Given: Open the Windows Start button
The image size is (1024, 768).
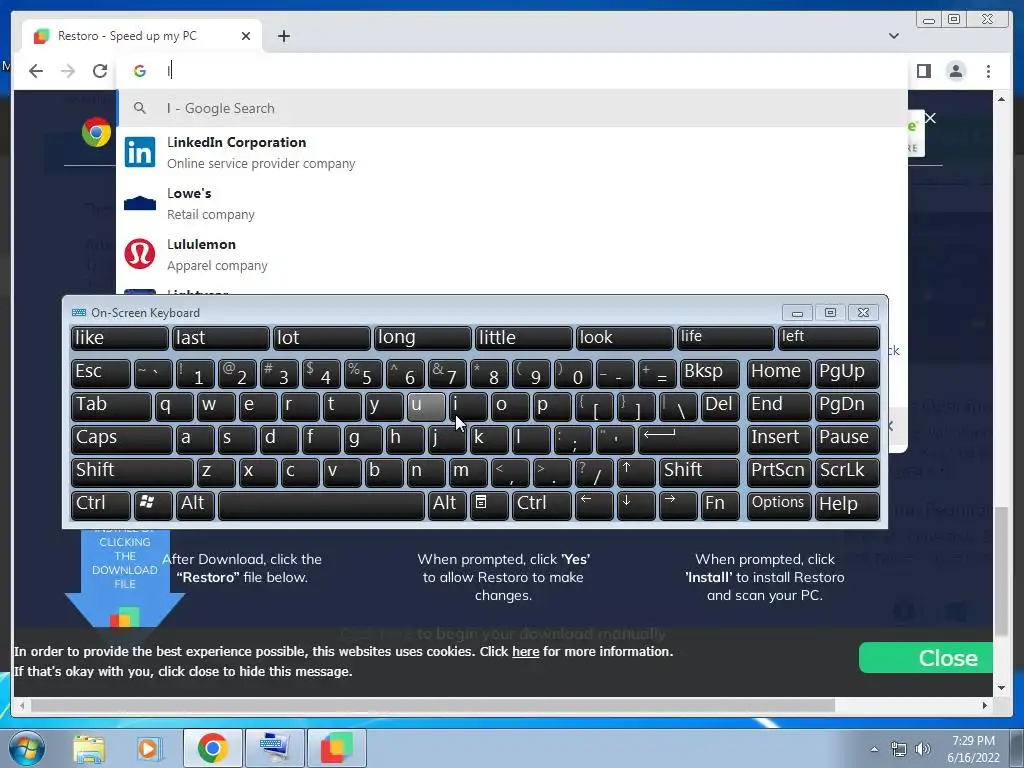Looking at the screenshot, I should pyautogui.click(x=26, y=748).
